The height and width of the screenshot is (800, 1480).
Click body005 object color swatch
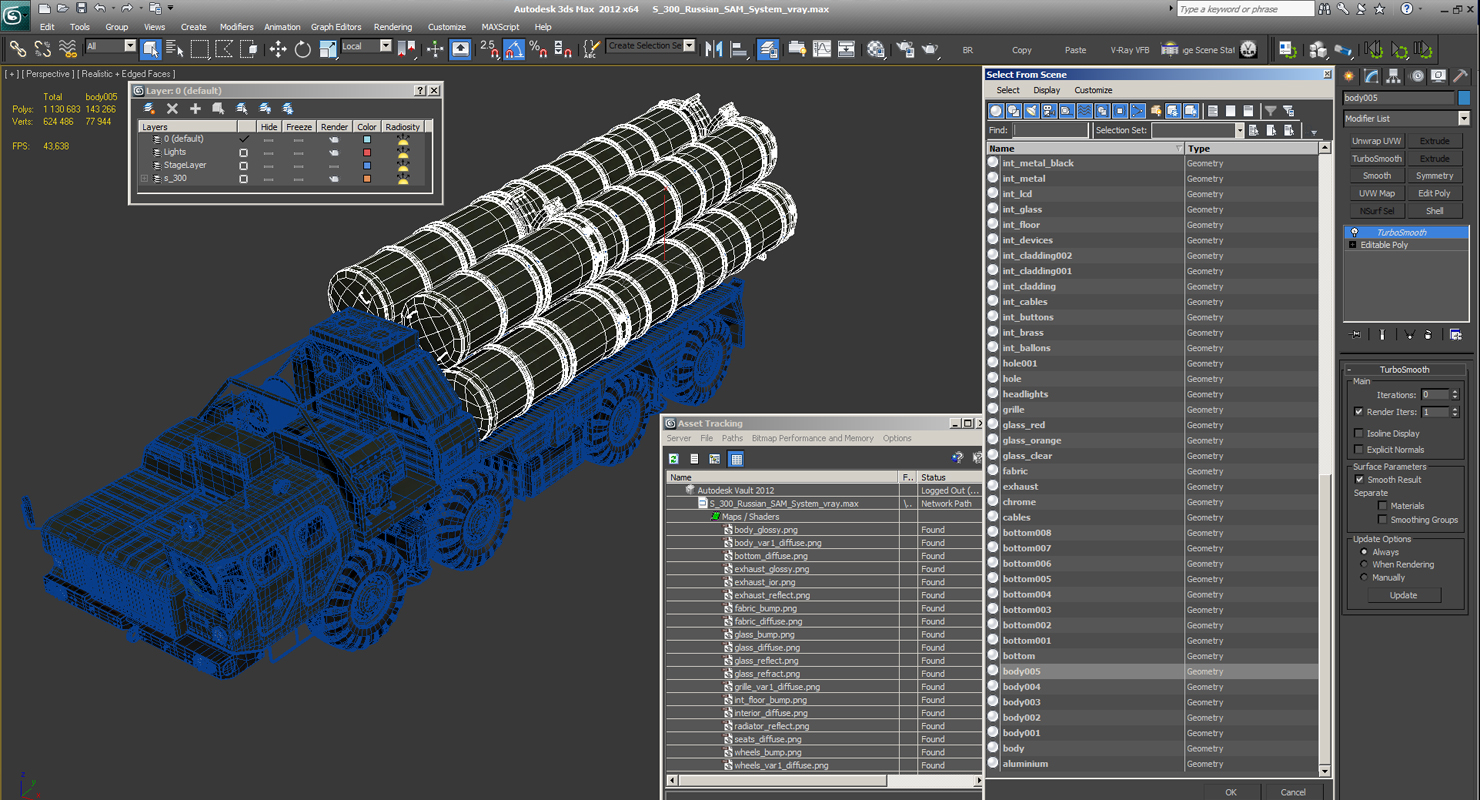[1464, 98]
